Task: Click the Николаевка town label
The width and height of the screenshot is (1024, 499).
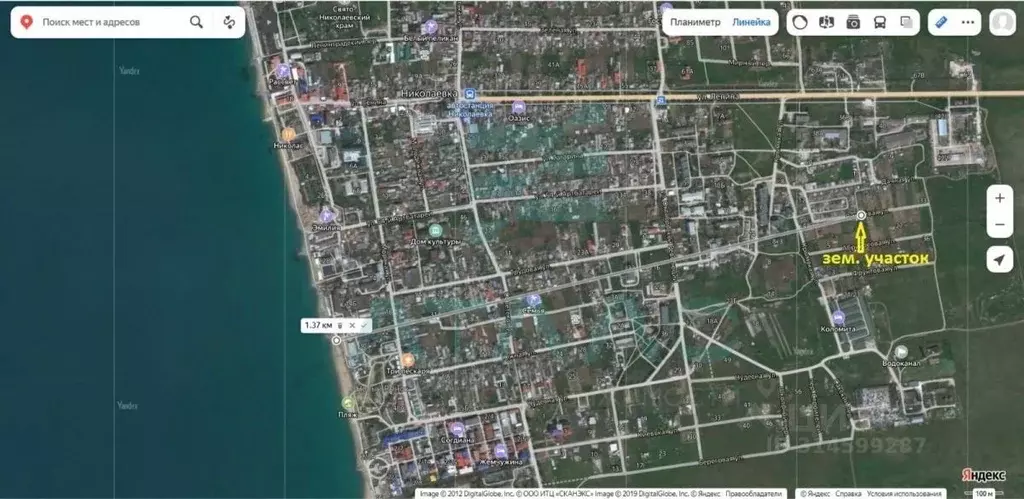Action: pos(429,94)
